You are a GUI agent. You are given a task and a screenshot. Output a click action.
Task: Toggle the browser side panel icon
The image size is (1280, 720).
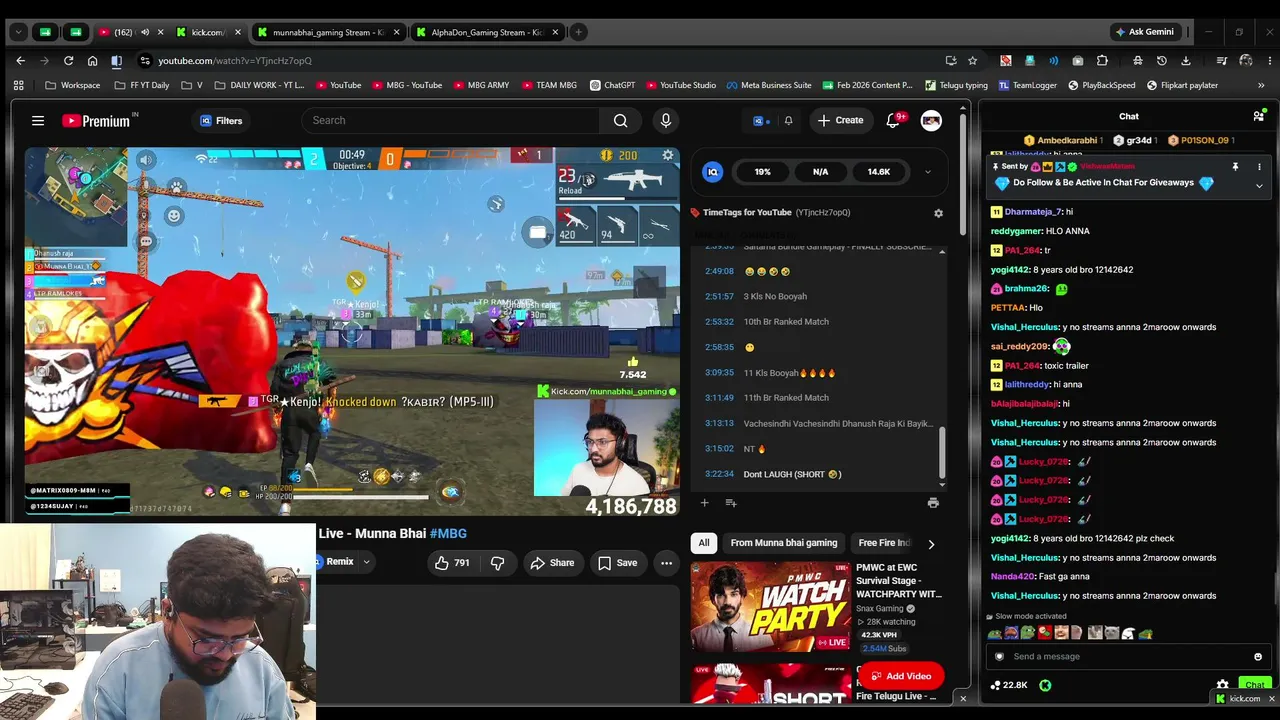(x=116, y=61)
